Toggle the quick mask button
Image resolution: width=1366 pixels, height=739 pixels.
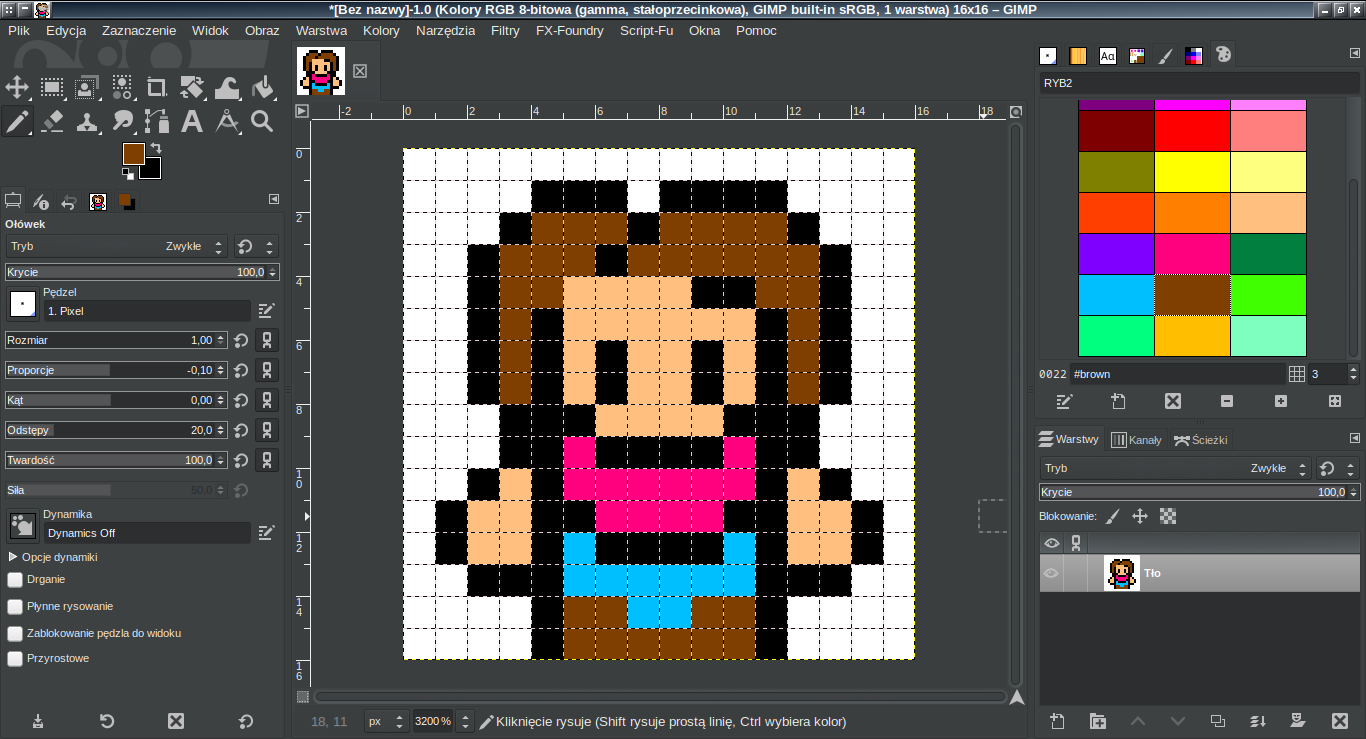point(303,697)
